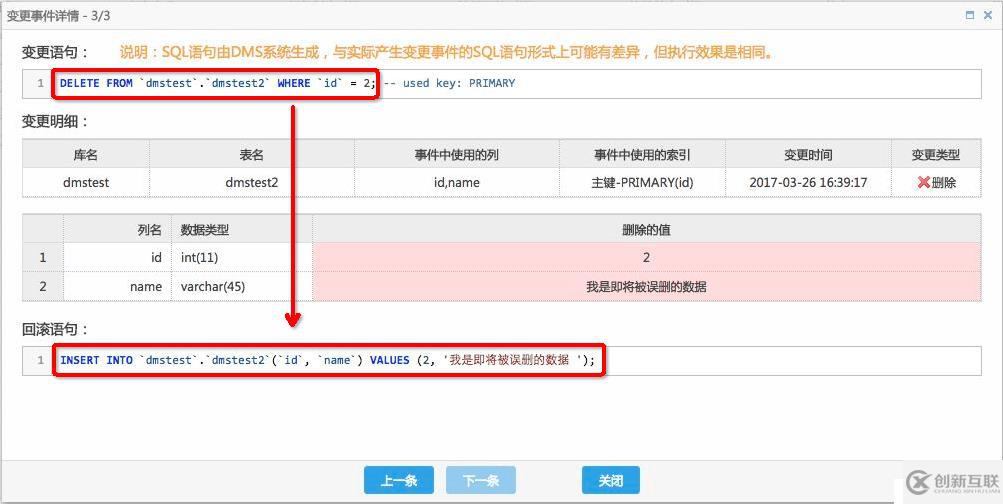Close the dialog with the X icon
The height and width of the screenshot is (504, 1003).
tap(988, 15)
